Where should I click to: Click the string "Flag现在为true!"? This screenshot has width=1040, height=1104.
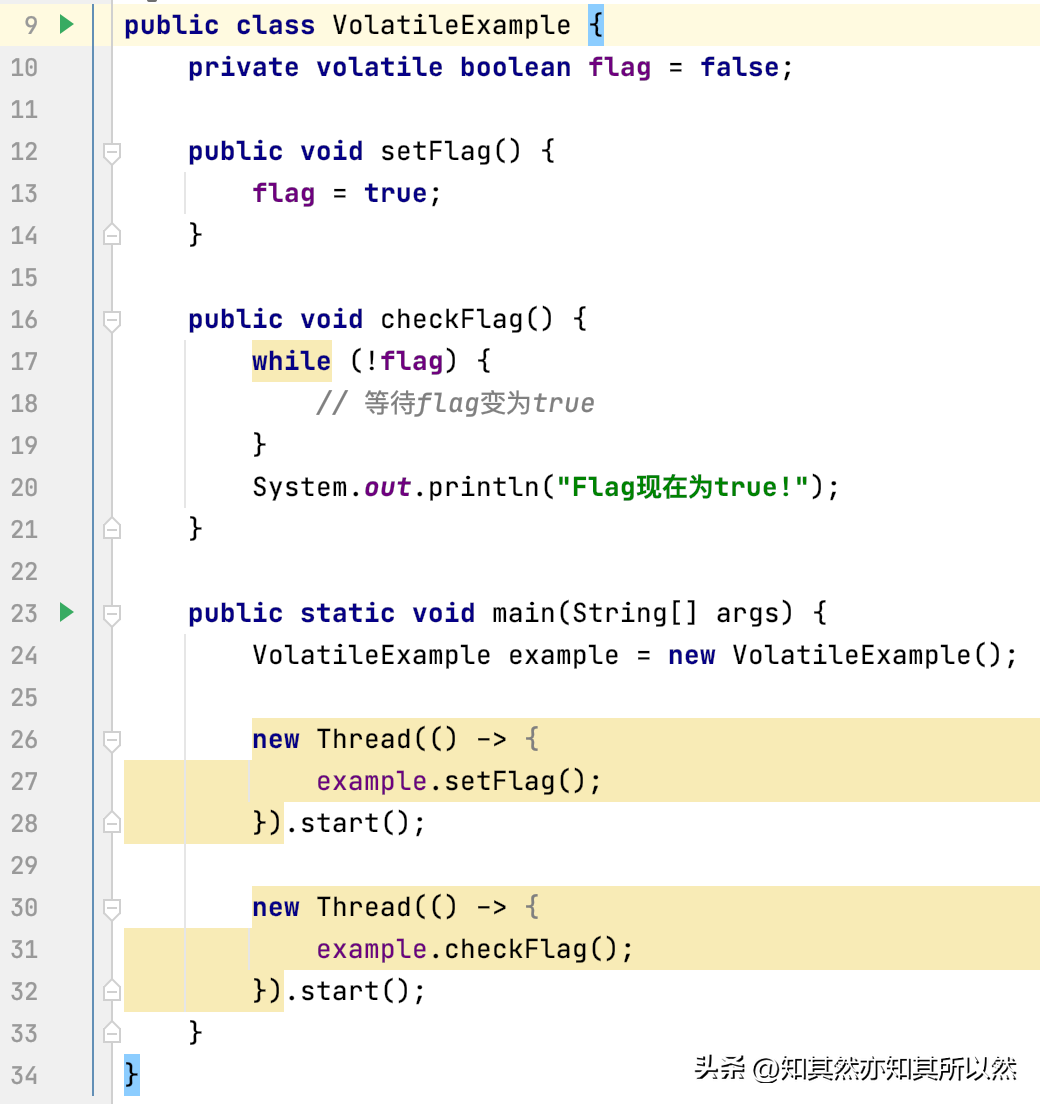[682, 487]
